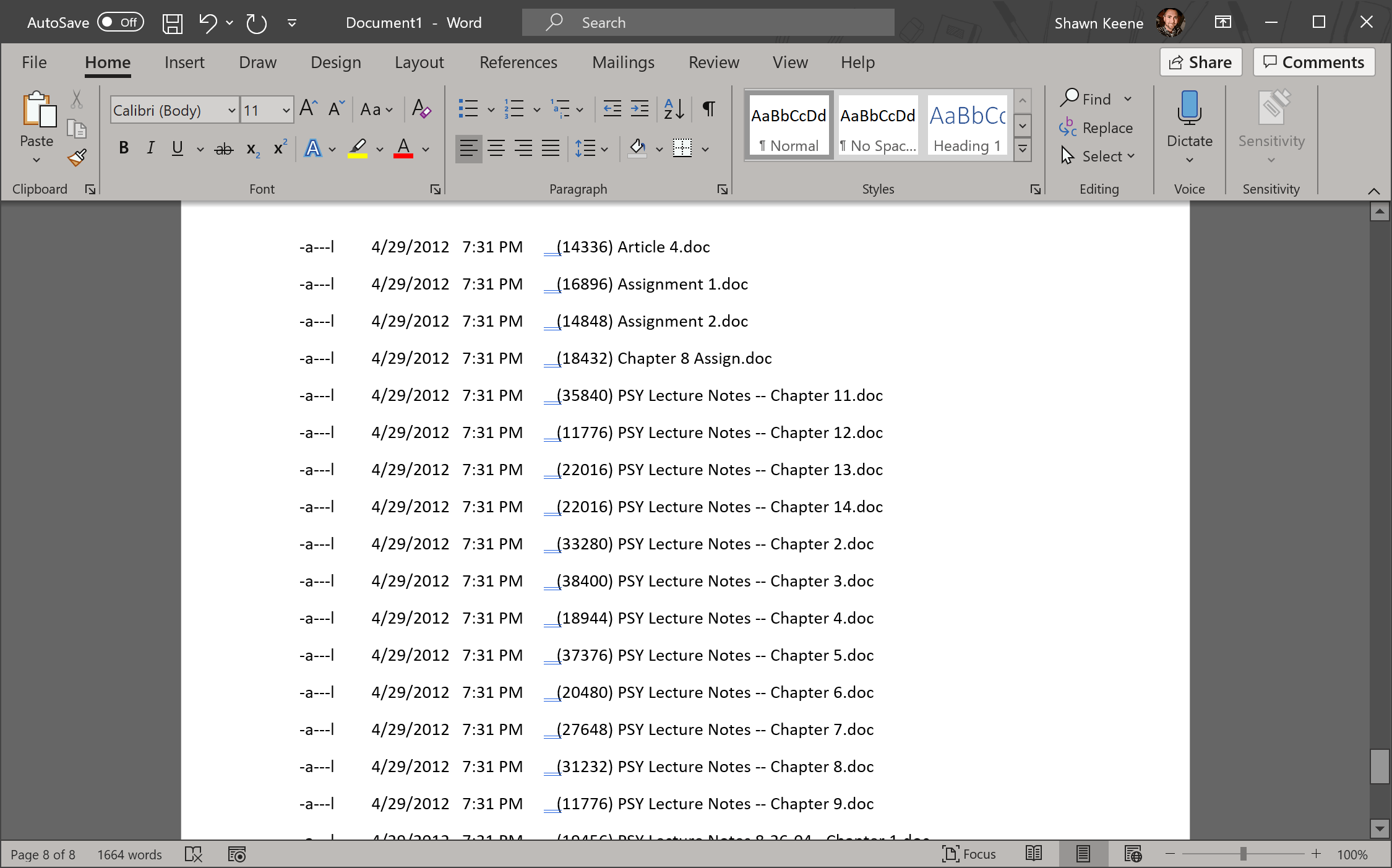This screenshot has width=1392, height=868.
Task: Switch to Read Mode view
Action: point(1034,854)
